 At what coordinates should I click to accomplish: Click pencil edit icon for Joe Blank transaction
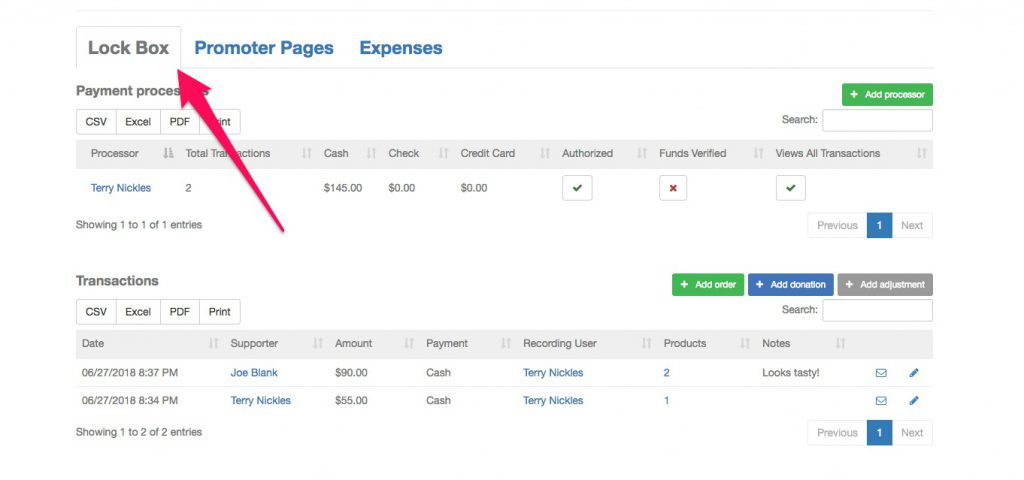(x=913, y=373)
